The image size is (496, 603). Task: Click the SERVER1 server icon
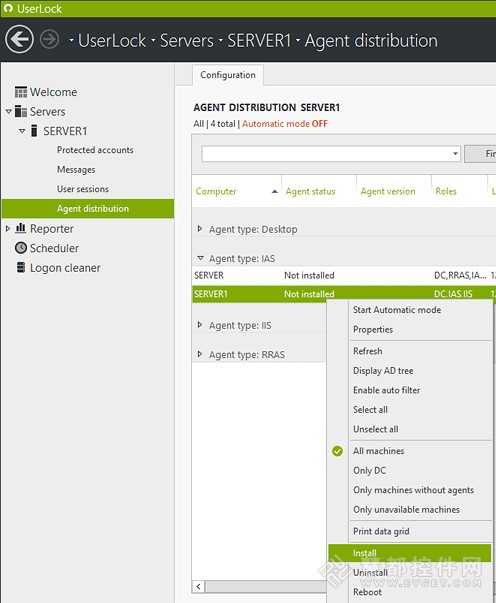click(34, 131)
